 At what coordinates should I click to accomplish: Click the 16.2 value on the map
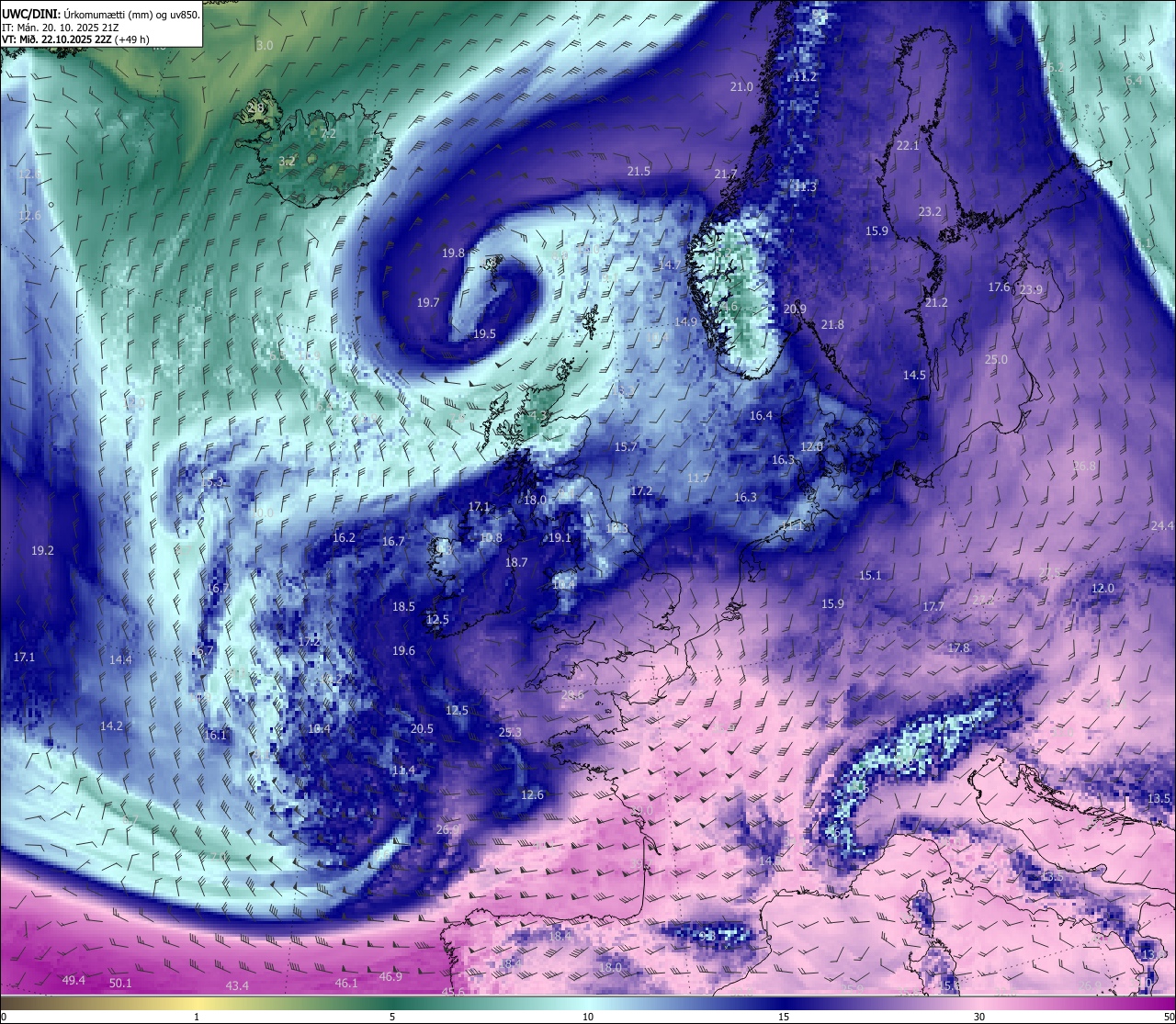[344, 537]
